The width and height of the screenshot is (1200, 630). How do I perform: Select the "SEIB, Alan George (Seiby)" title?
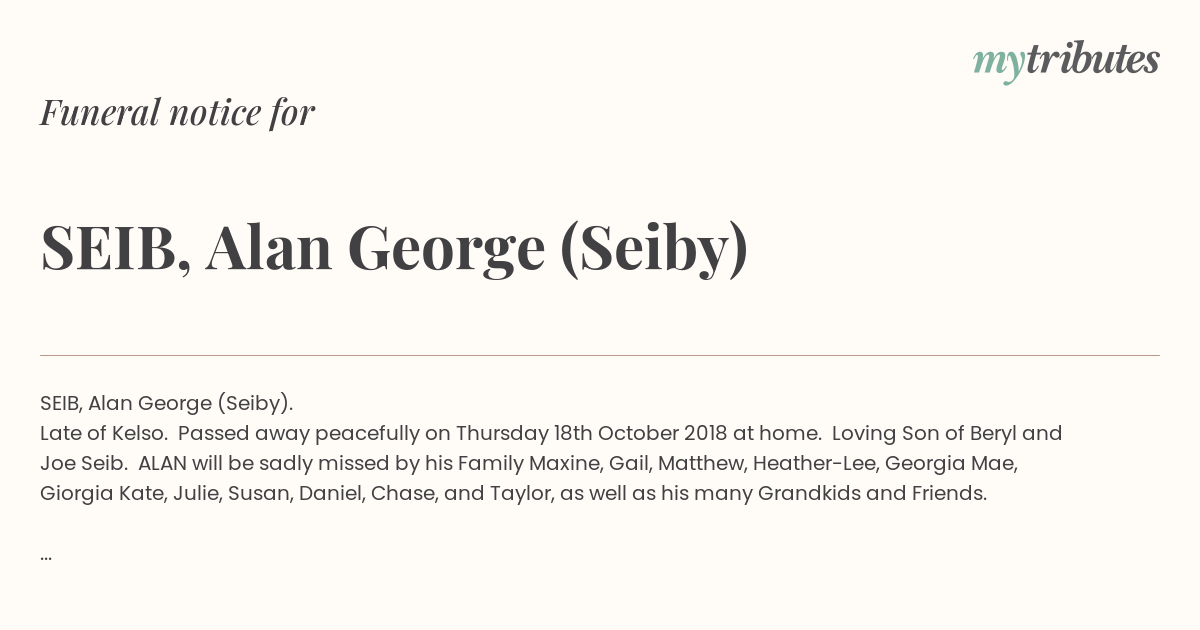(394, 249)
